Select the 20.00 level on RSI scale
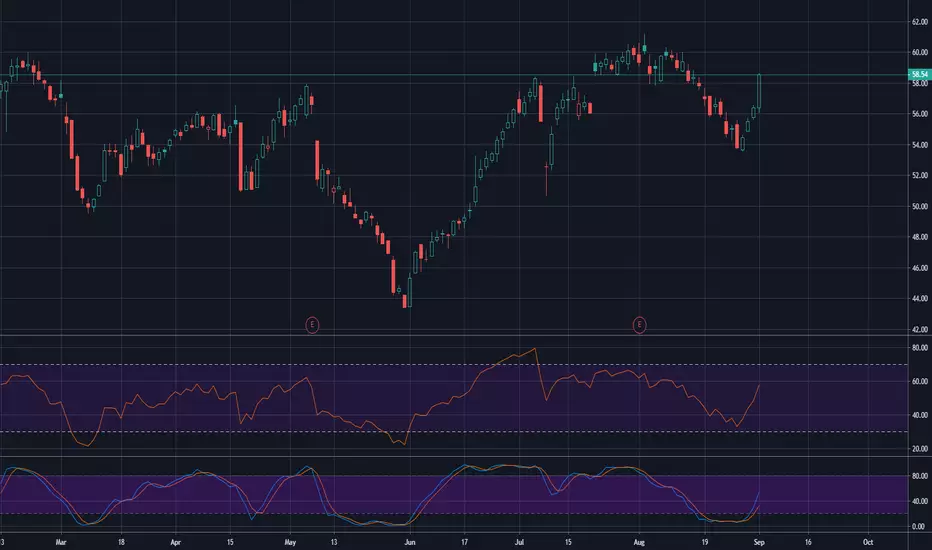This screenshot has width=932, height=550. 920,449
